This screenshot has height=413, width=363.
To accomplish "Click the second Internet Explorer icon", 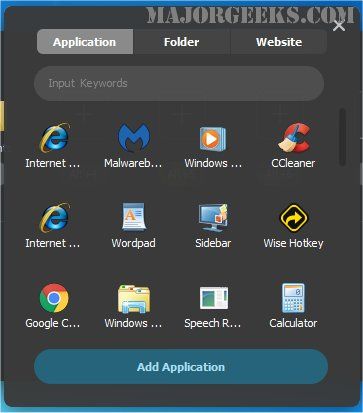I will (x=55, y=217).
